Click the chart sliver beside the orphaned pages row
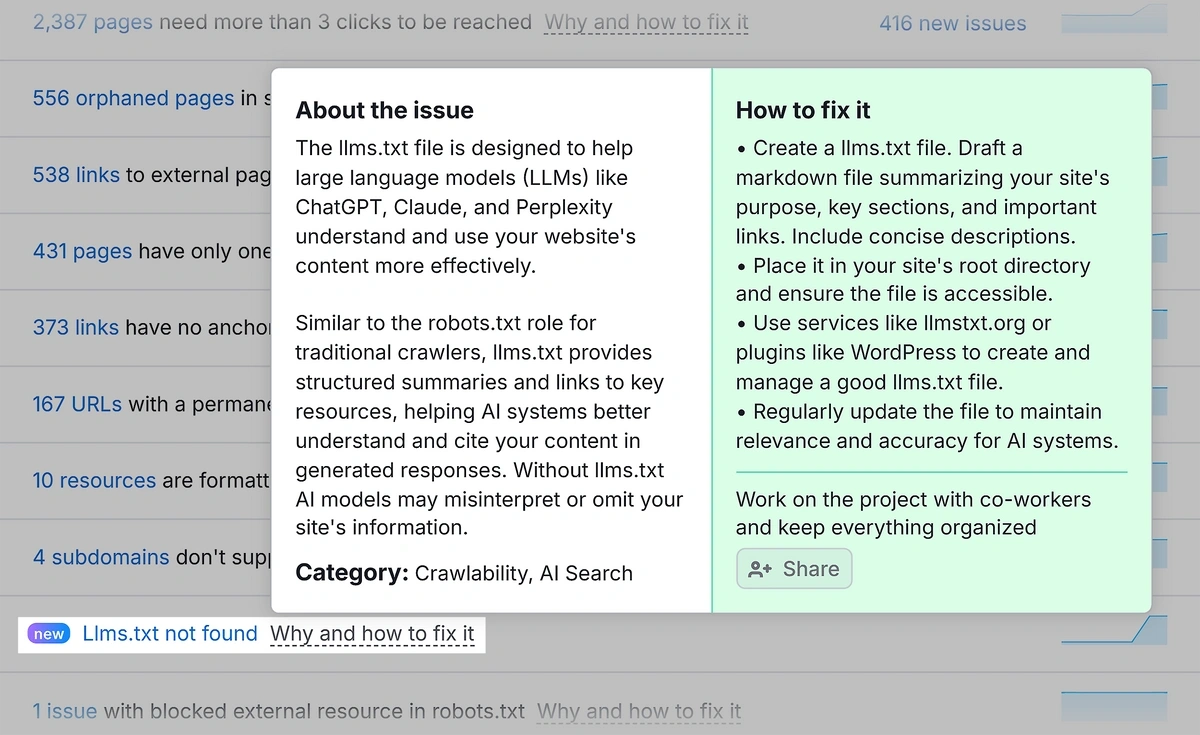The image size is (1200, 735). coord(1160,98)
